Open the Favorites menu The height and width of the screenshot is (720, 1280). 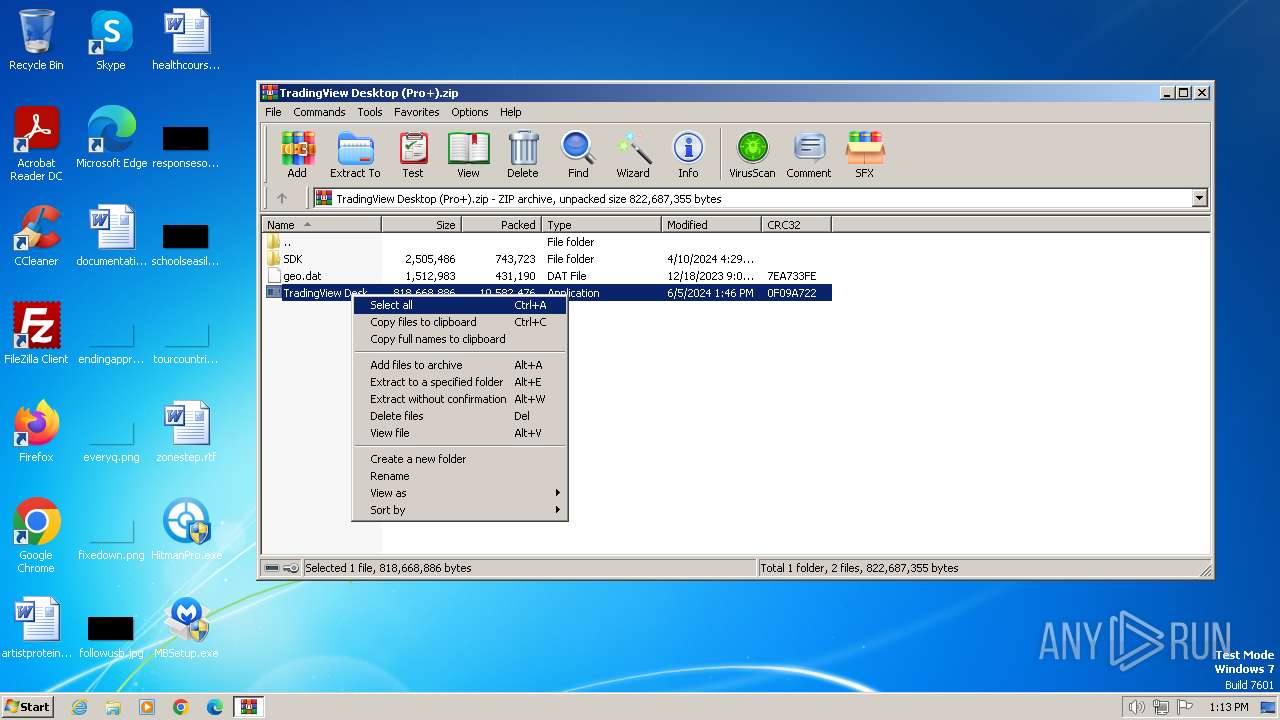click(417, 112)
